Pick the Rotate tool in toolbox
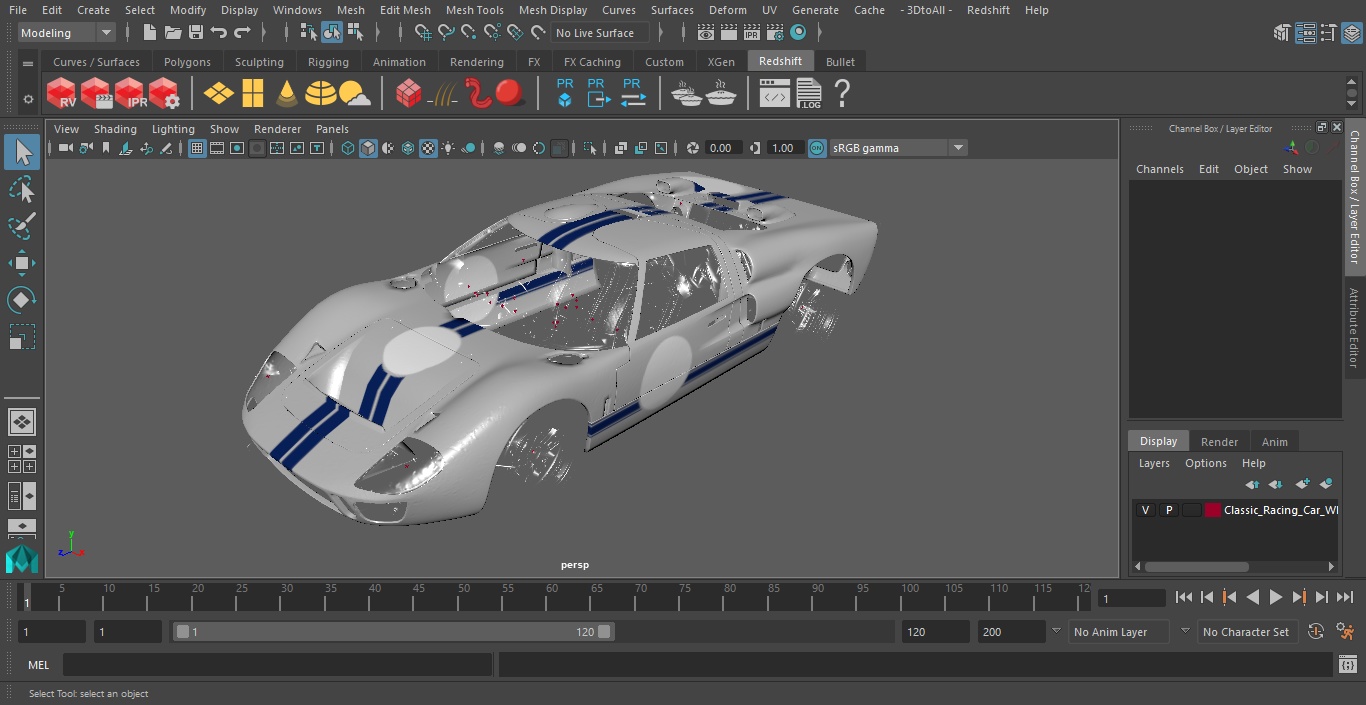The image size is (1366, 705). [x=21, y=300]
